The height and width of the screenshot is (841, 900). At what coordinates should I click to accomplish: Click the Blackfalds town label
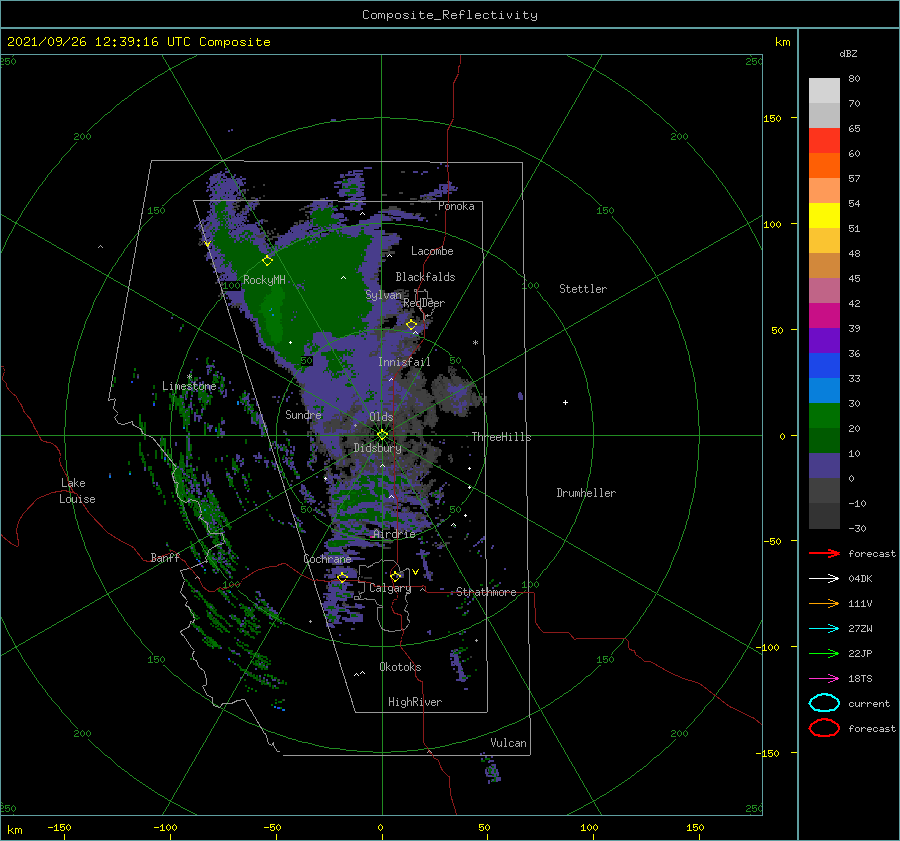(x=425, y=277)
